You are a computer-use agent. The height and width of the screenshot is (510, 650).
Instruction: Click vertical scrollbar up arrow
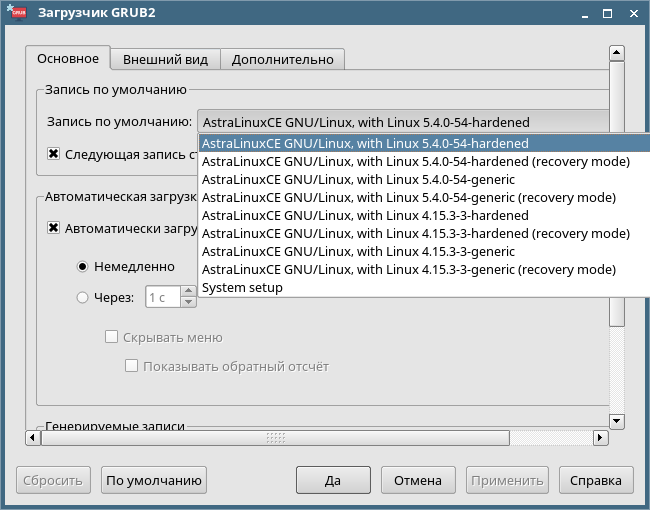click(617, 53)
